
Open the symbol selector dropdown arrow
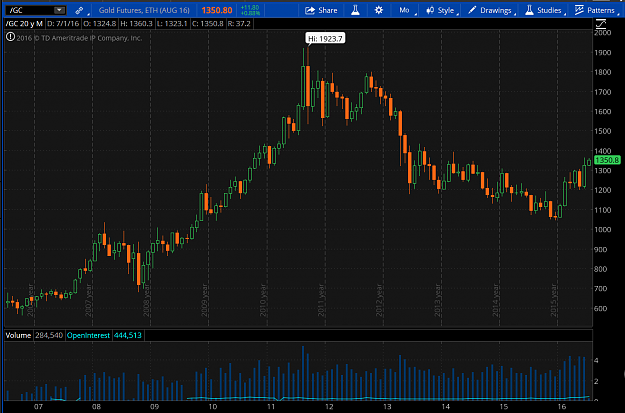point(59,10)
